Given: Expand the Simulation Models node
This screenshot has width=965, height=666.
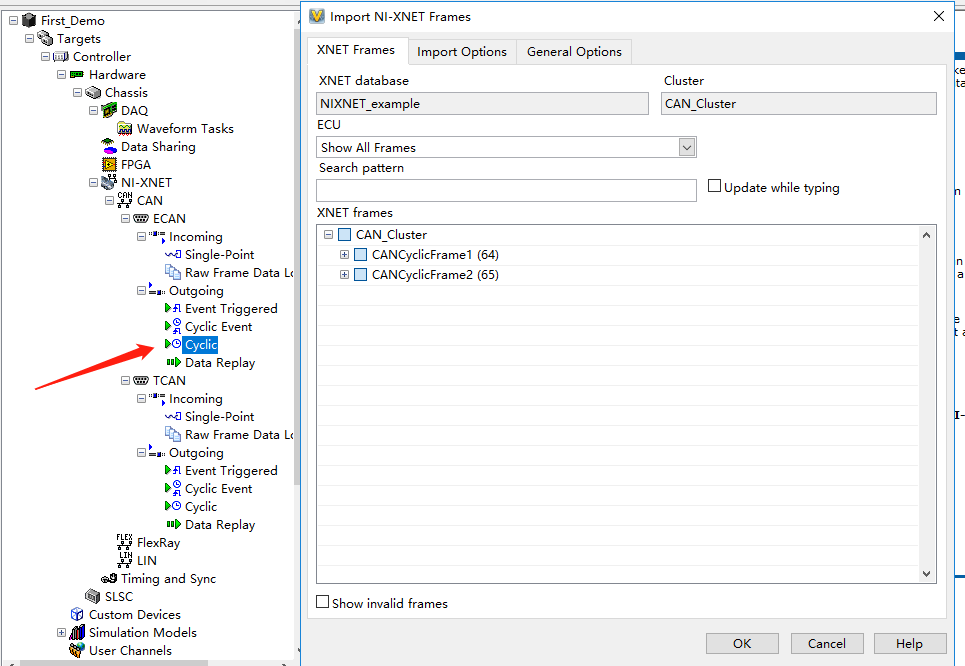Looking at the screenshot, I should point(62,632).
